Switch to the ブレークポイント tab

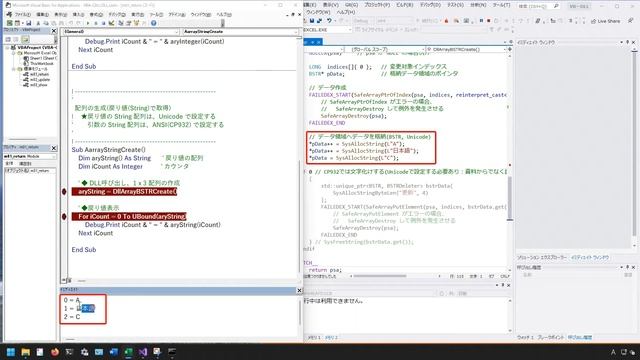tap(551, 338)
